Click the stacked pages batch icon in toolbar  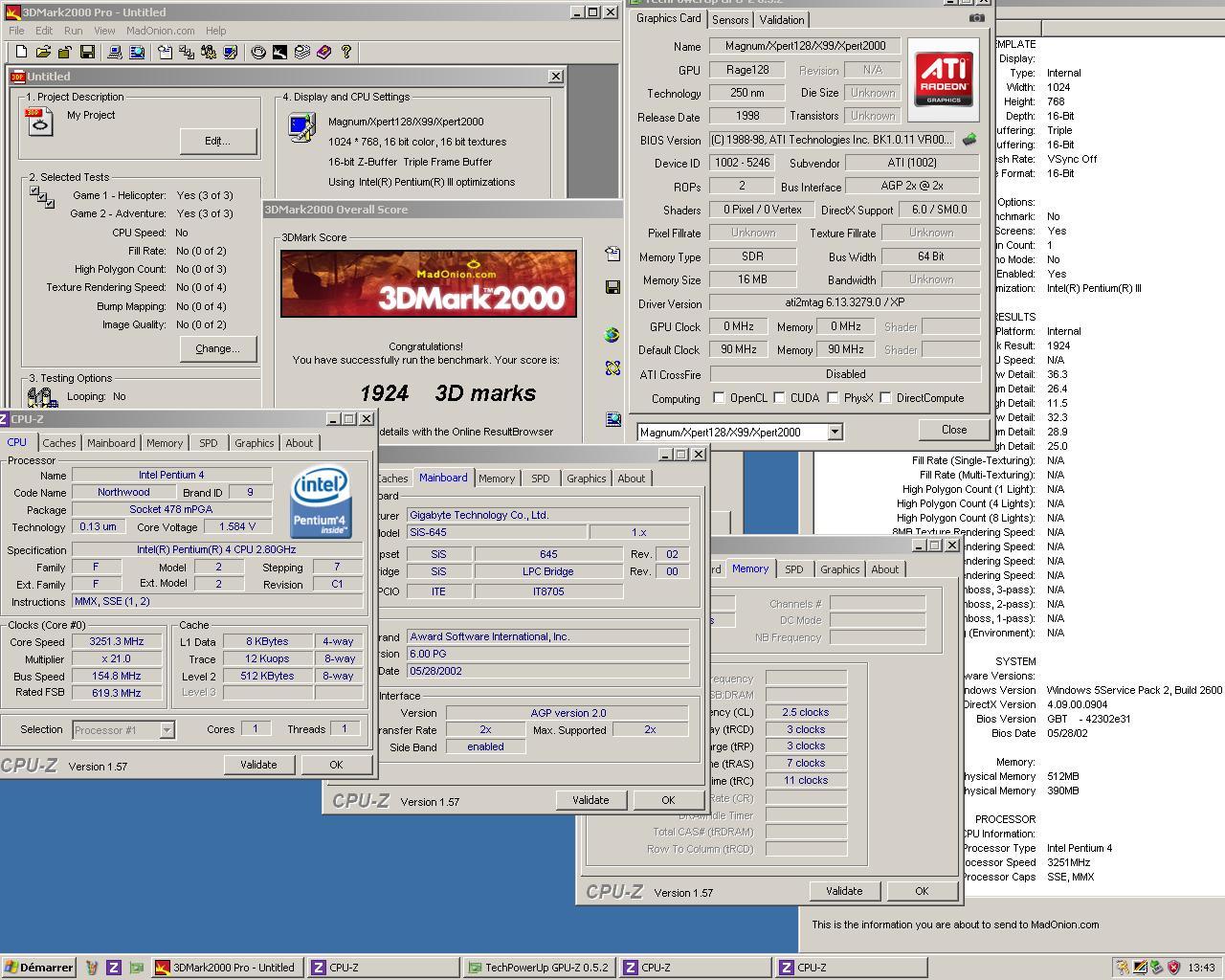point(302,52)
